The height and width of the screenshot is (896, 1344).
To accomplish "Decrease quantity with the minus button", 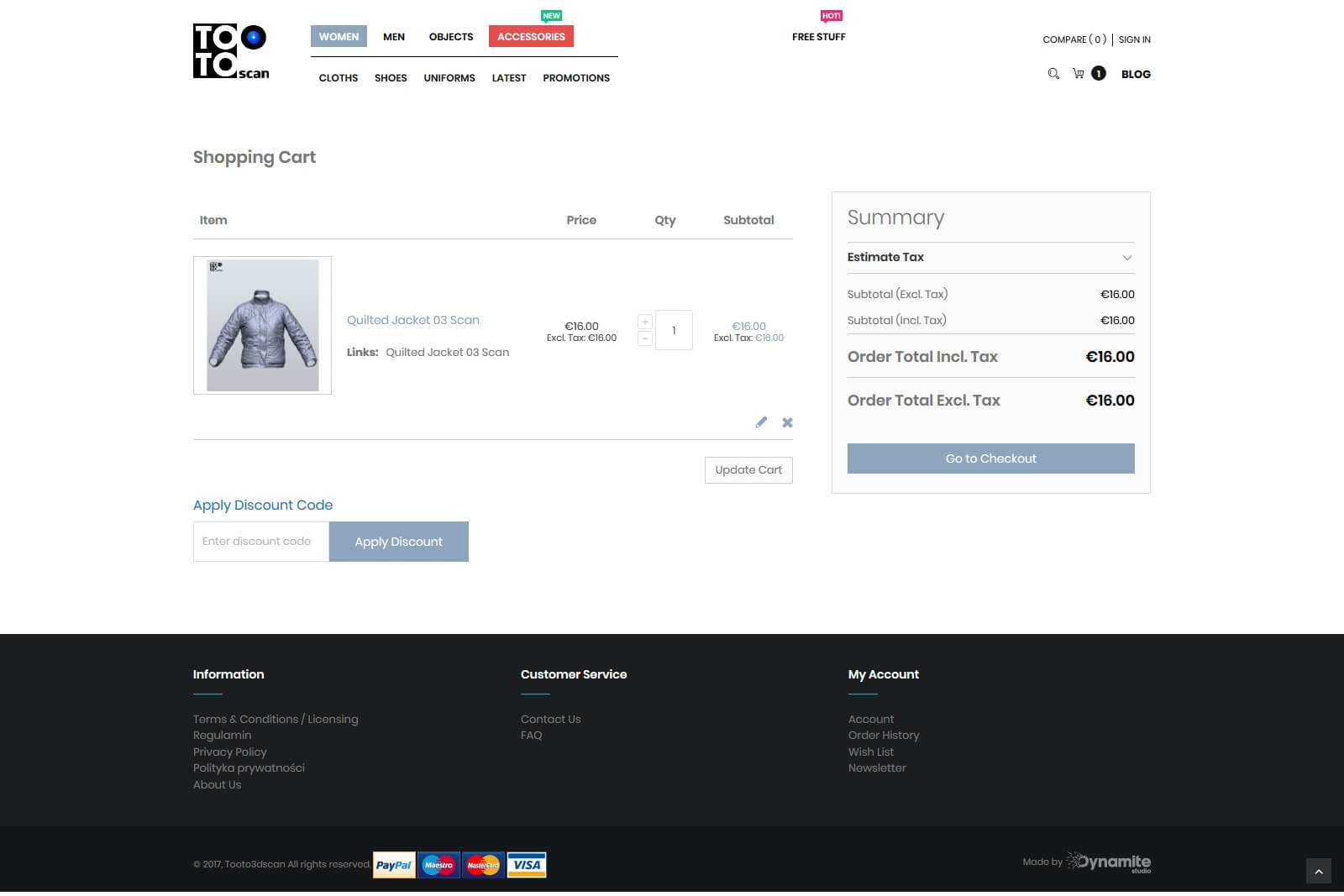I will (x=645, y=338).
